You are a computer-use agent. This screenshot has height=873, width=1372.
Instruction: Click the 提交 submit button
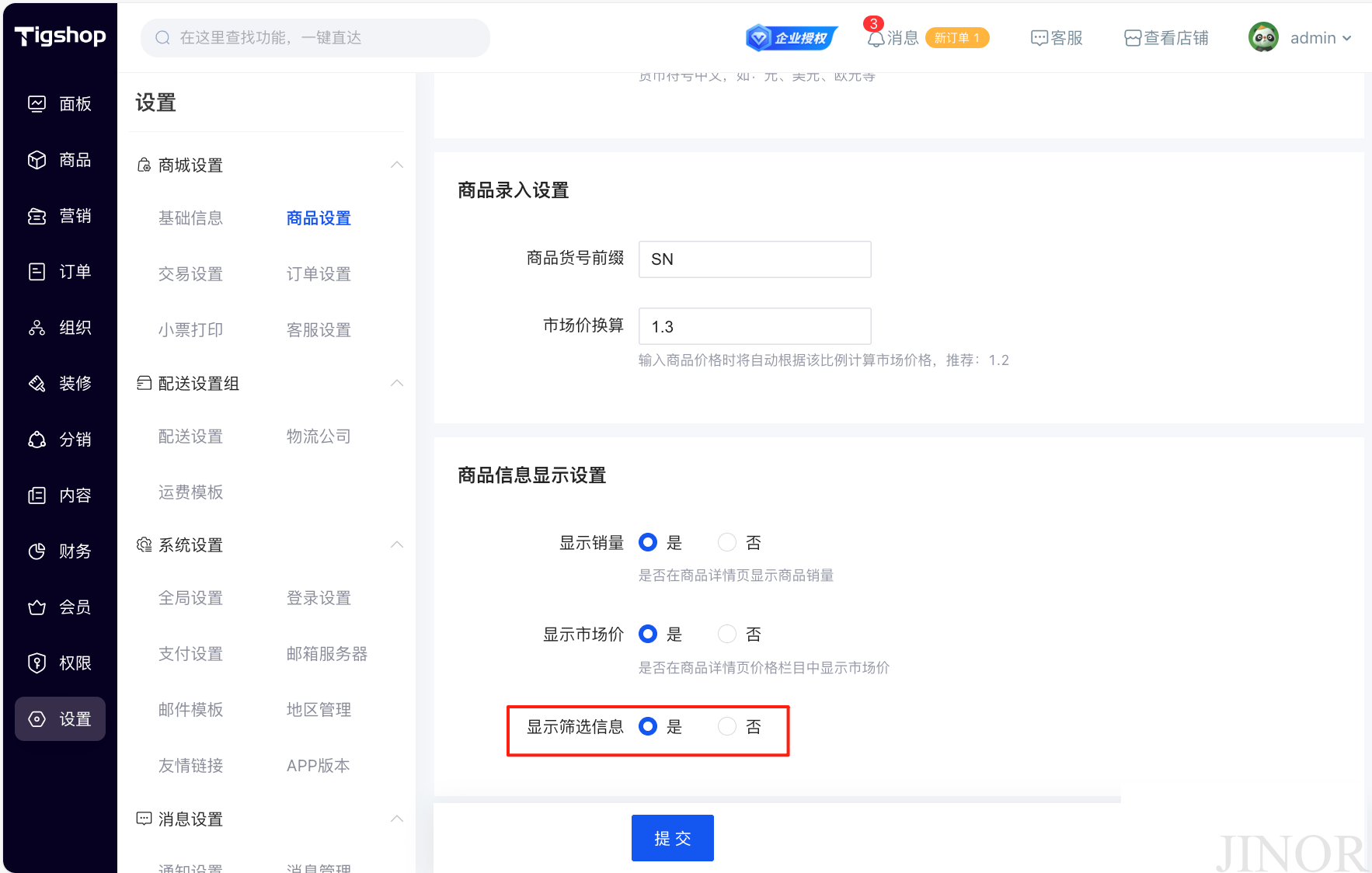coord(672,838)
